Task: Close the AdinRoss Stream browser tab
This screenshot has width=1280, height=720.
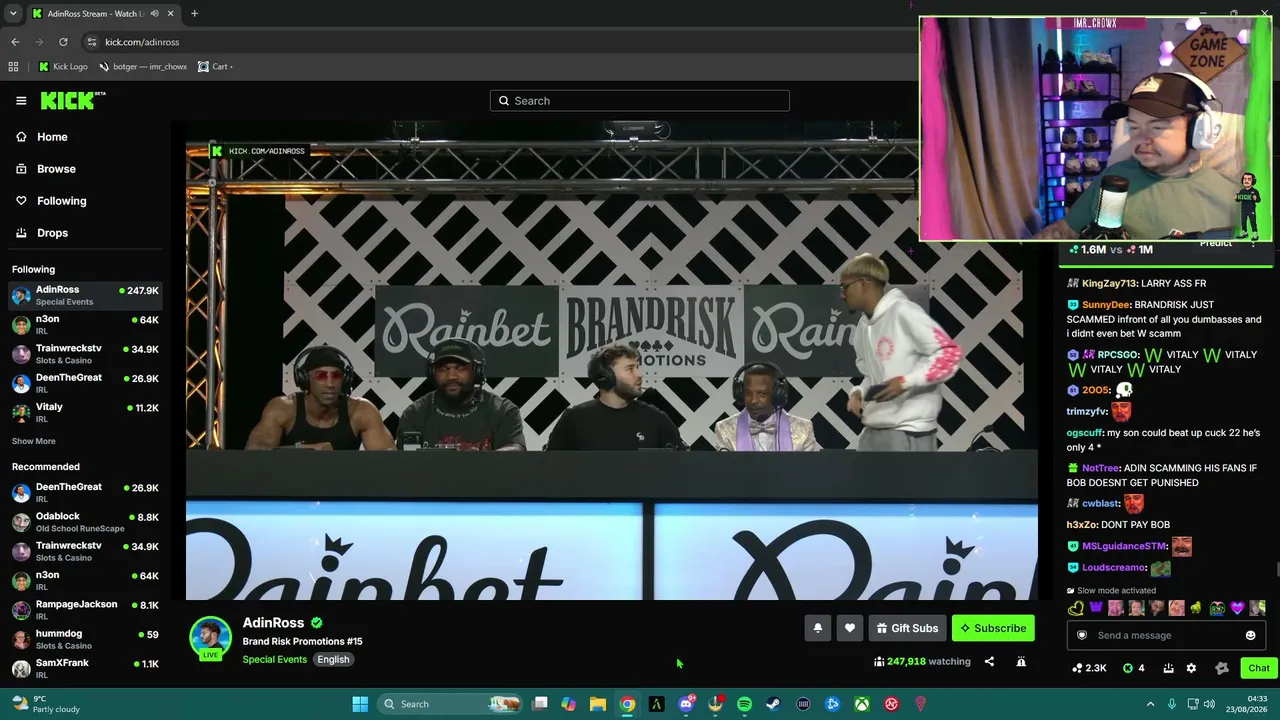Action: pos(170,14)
